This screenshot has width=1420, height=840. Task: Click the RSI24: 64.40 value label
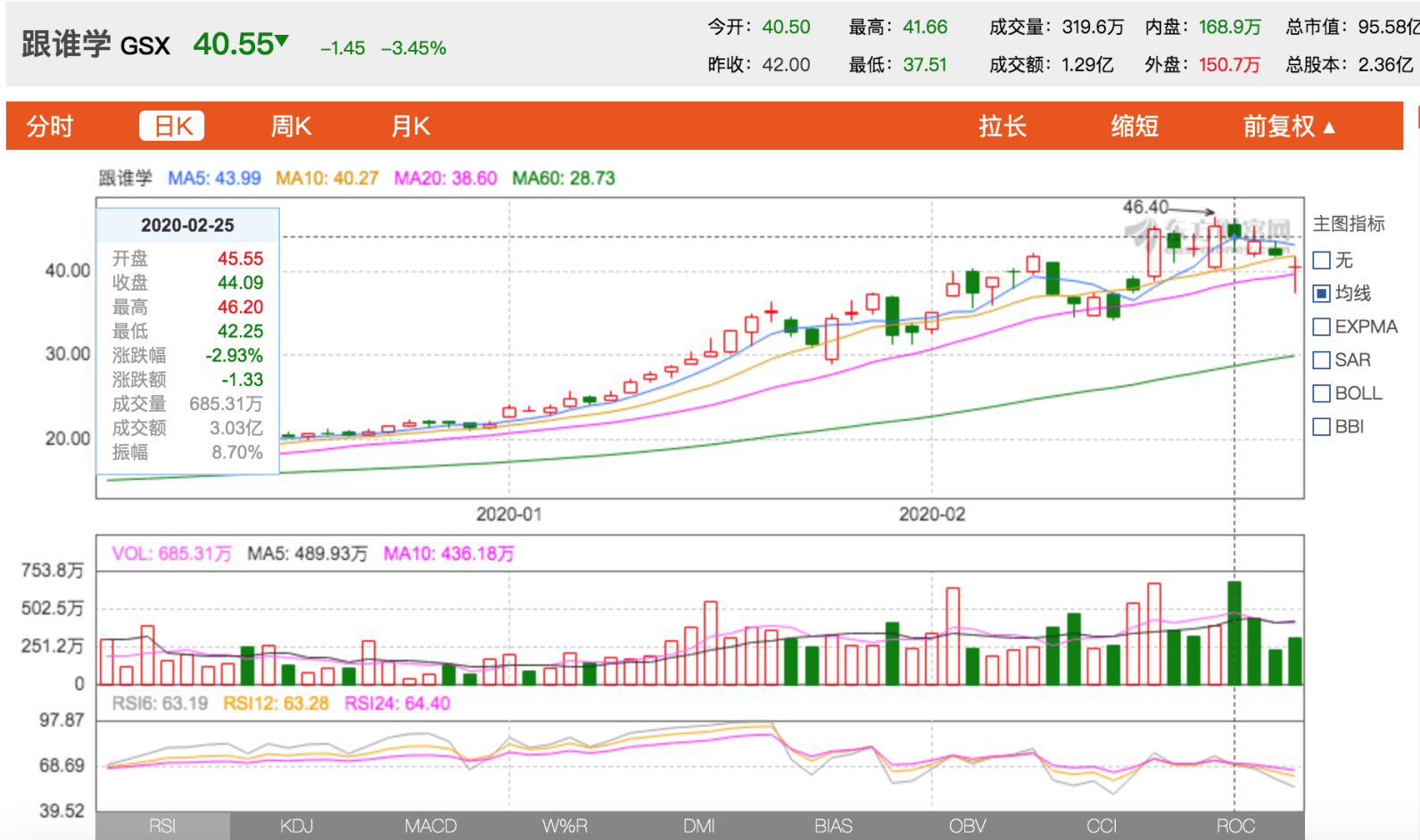point(398,704)
